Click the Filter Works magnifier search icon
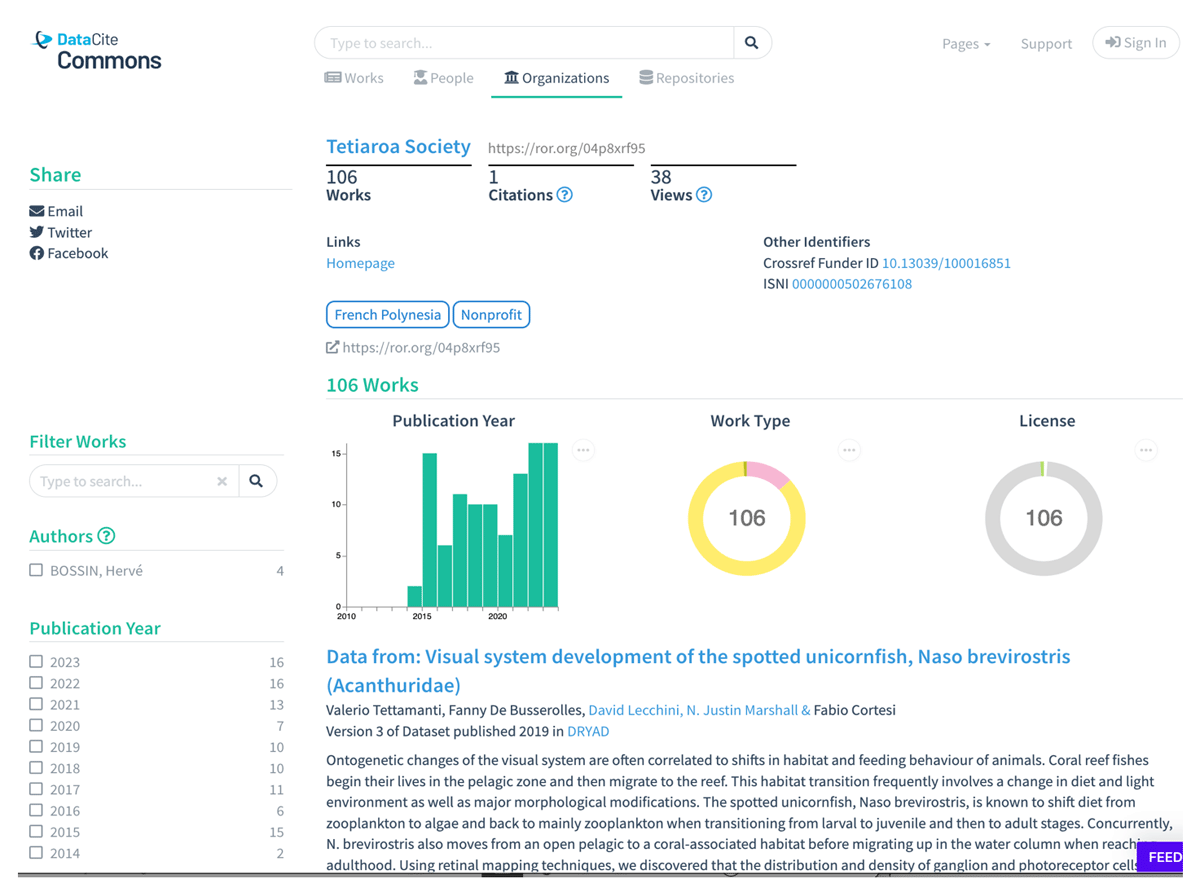 [x=256, y=481]
